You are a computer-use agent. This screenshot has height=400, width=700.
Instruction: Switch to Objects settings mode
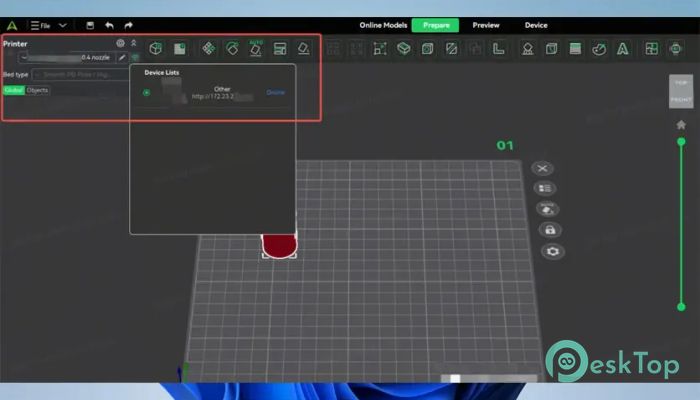(37, 90)
